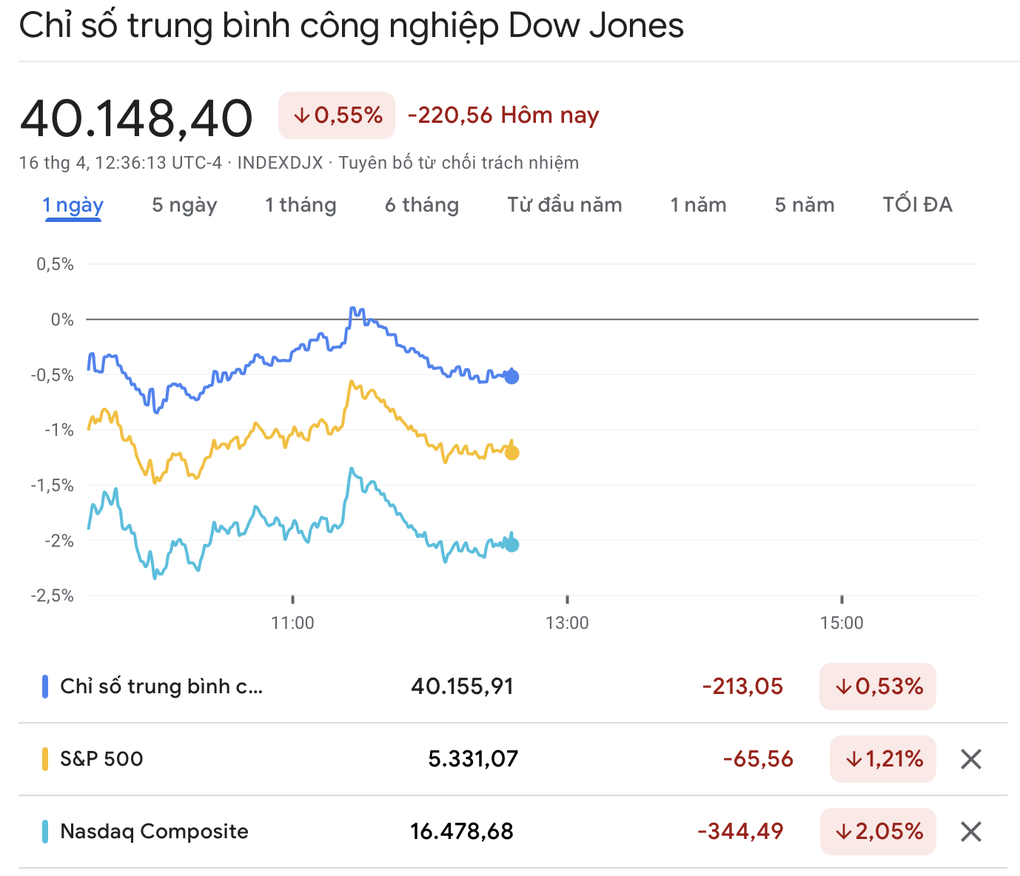Screen dimensions: 1020x876
Task: Click the Dow Jones 0,53% change badge
Action: coord(877,687)
